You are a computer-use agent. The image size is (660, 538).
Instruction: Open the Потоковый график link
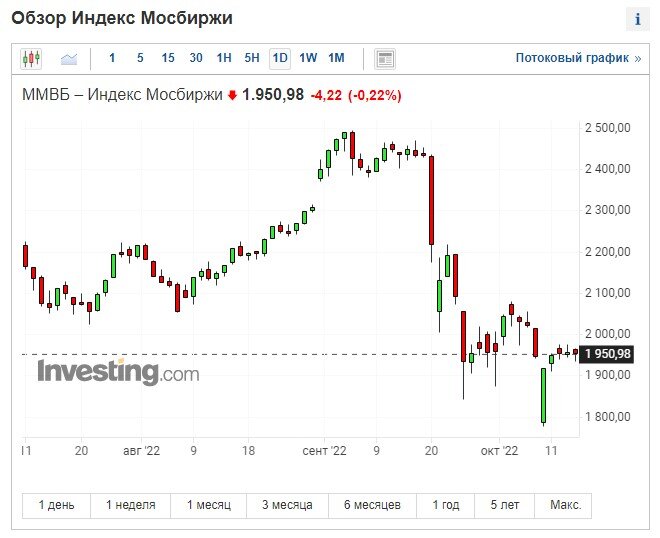[578, 58]
